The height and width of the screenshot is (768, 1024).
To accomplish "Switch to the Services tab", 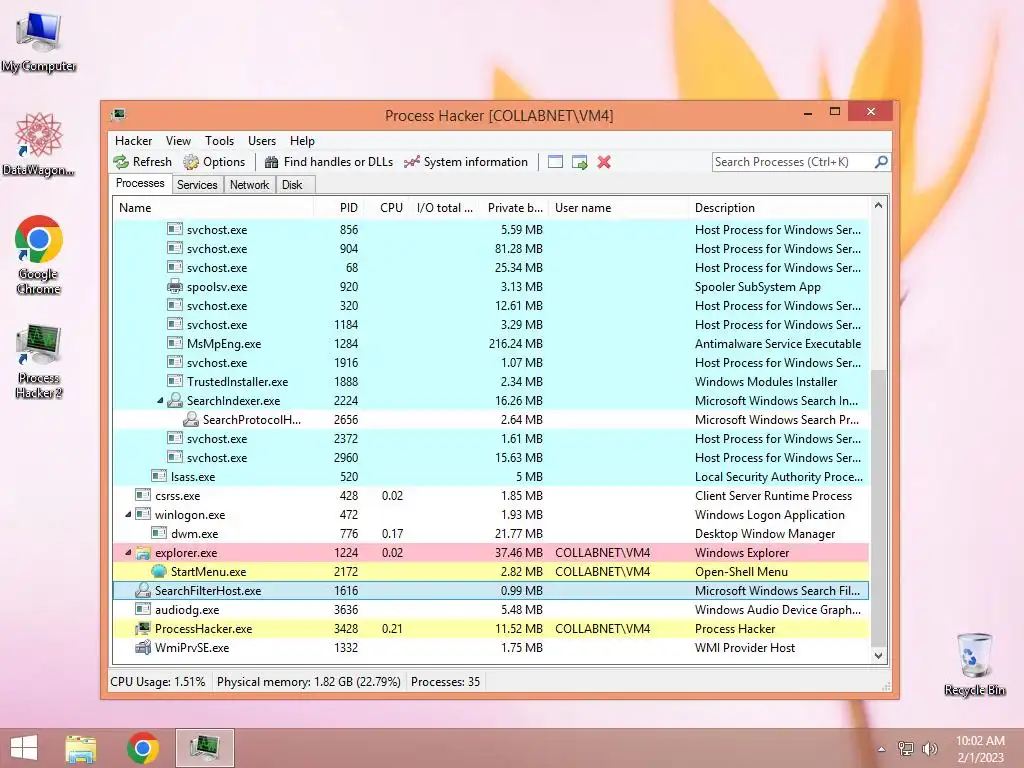I will pos(197,185).
